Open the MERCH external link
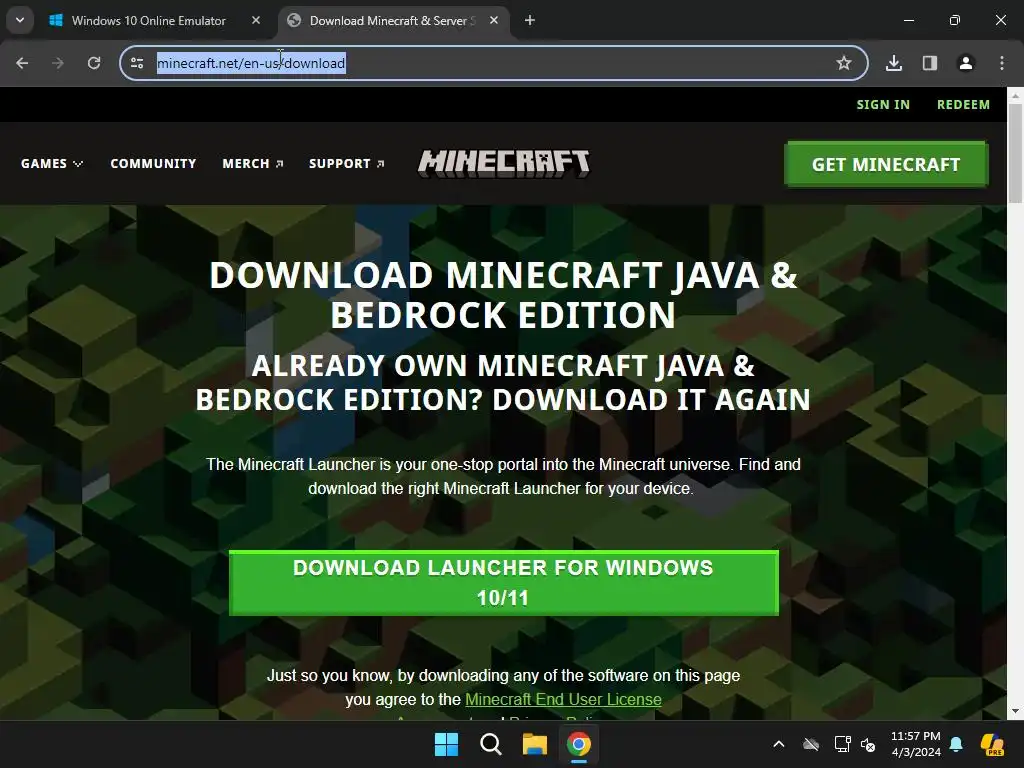 [253, 163]
